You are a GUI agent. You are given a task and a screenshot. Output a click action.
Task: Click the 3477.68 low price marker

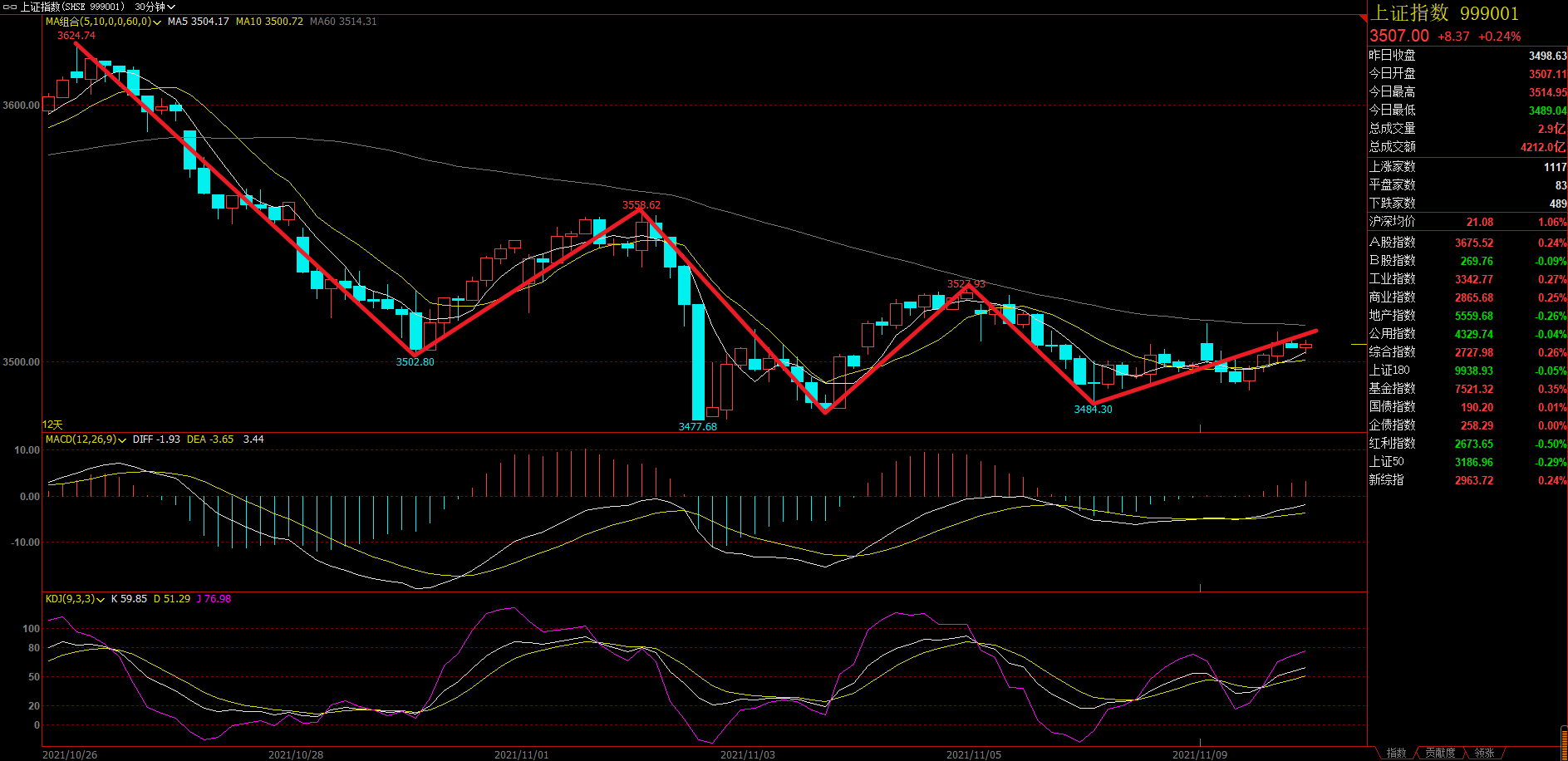click(697, 427)
